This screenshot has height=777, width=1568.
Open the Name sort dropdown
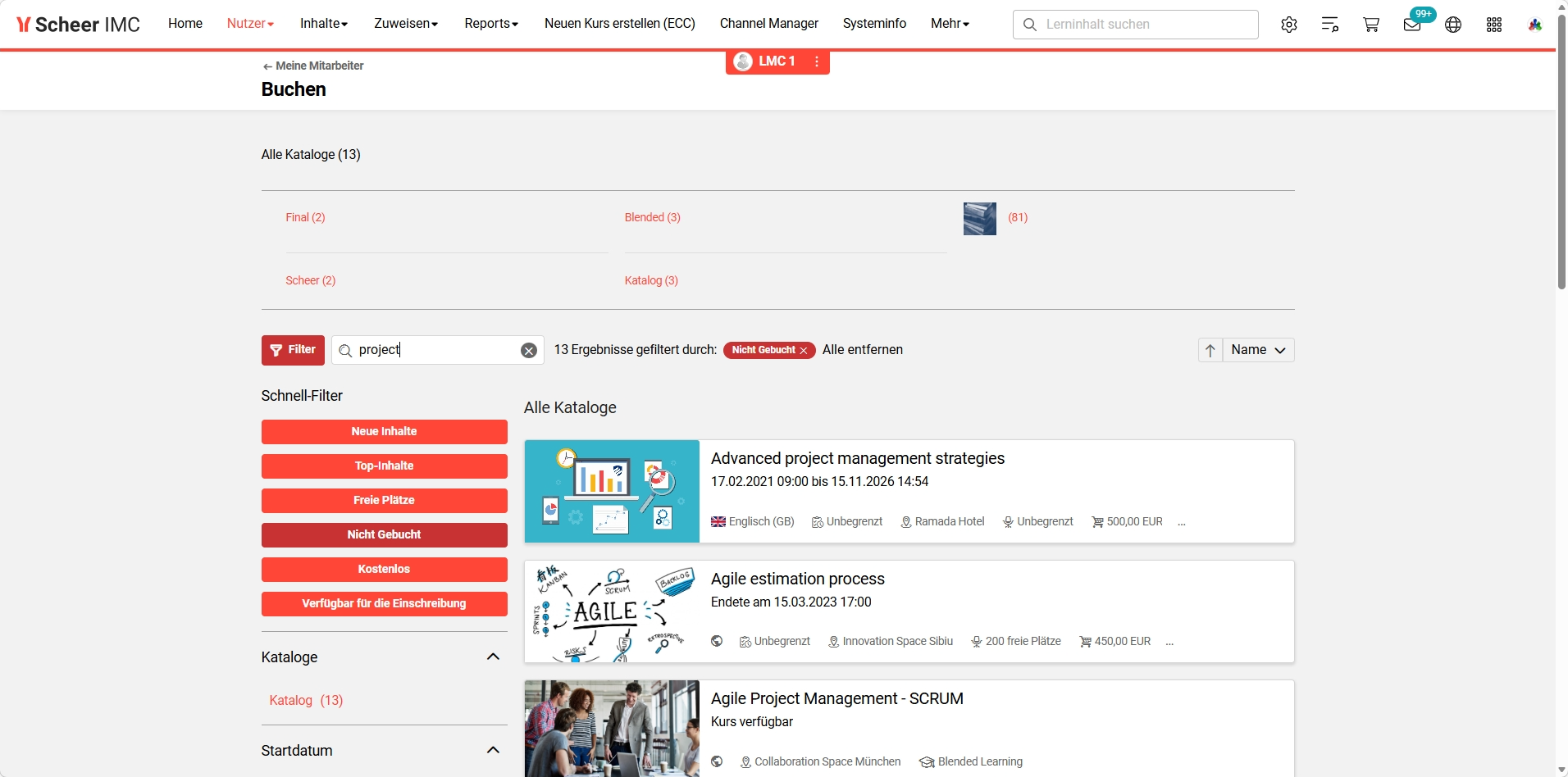pos(1258,350)
